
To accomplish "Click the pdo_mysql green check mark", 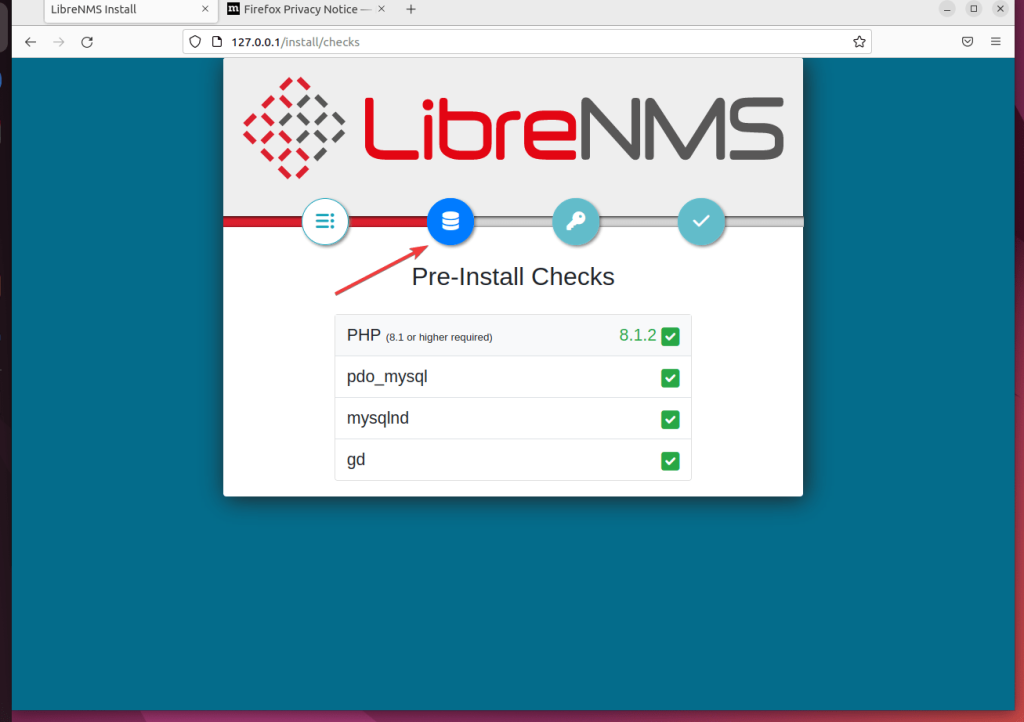I will [x=670, y=378].
